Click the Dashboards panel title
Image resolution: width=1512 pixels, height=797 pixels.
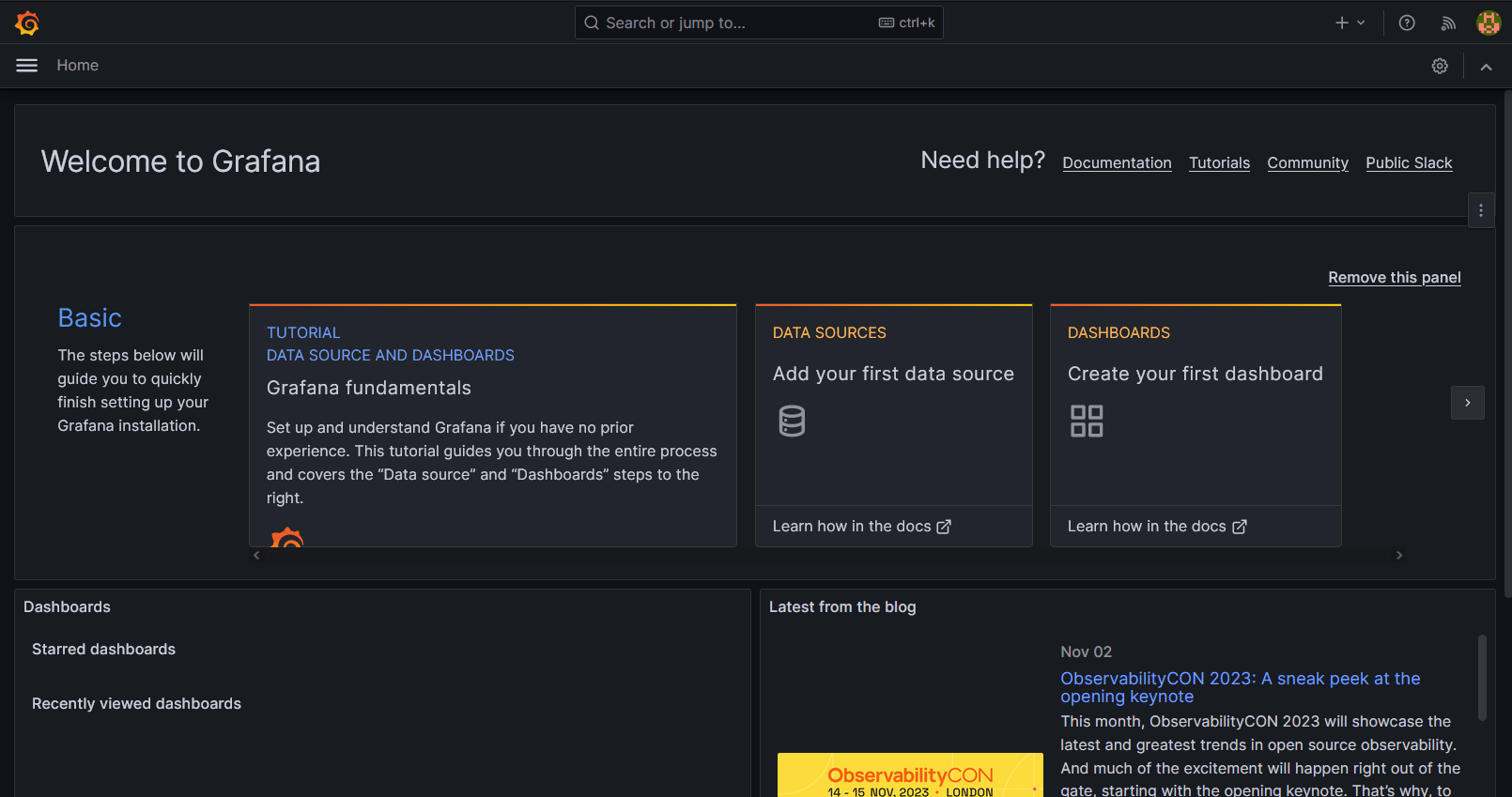click(x=67, y=607)
